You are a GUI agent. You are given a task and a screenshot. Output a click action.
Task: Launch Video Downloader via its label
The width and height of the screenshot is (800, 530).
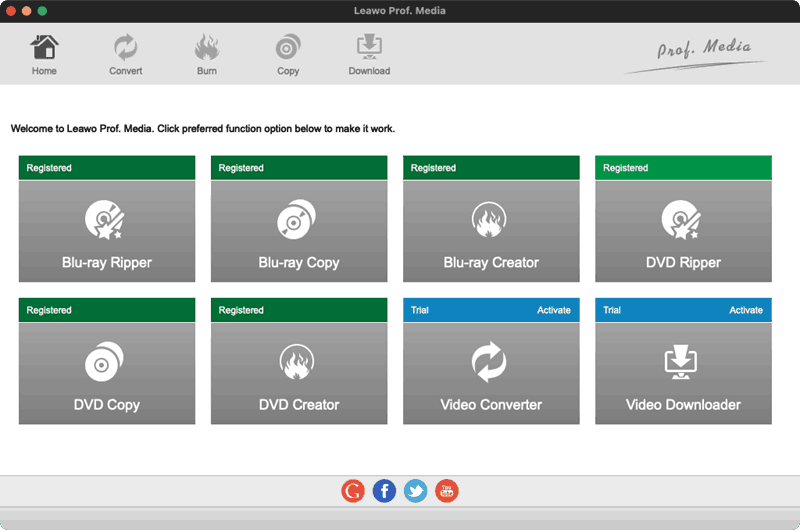point(683,405)
